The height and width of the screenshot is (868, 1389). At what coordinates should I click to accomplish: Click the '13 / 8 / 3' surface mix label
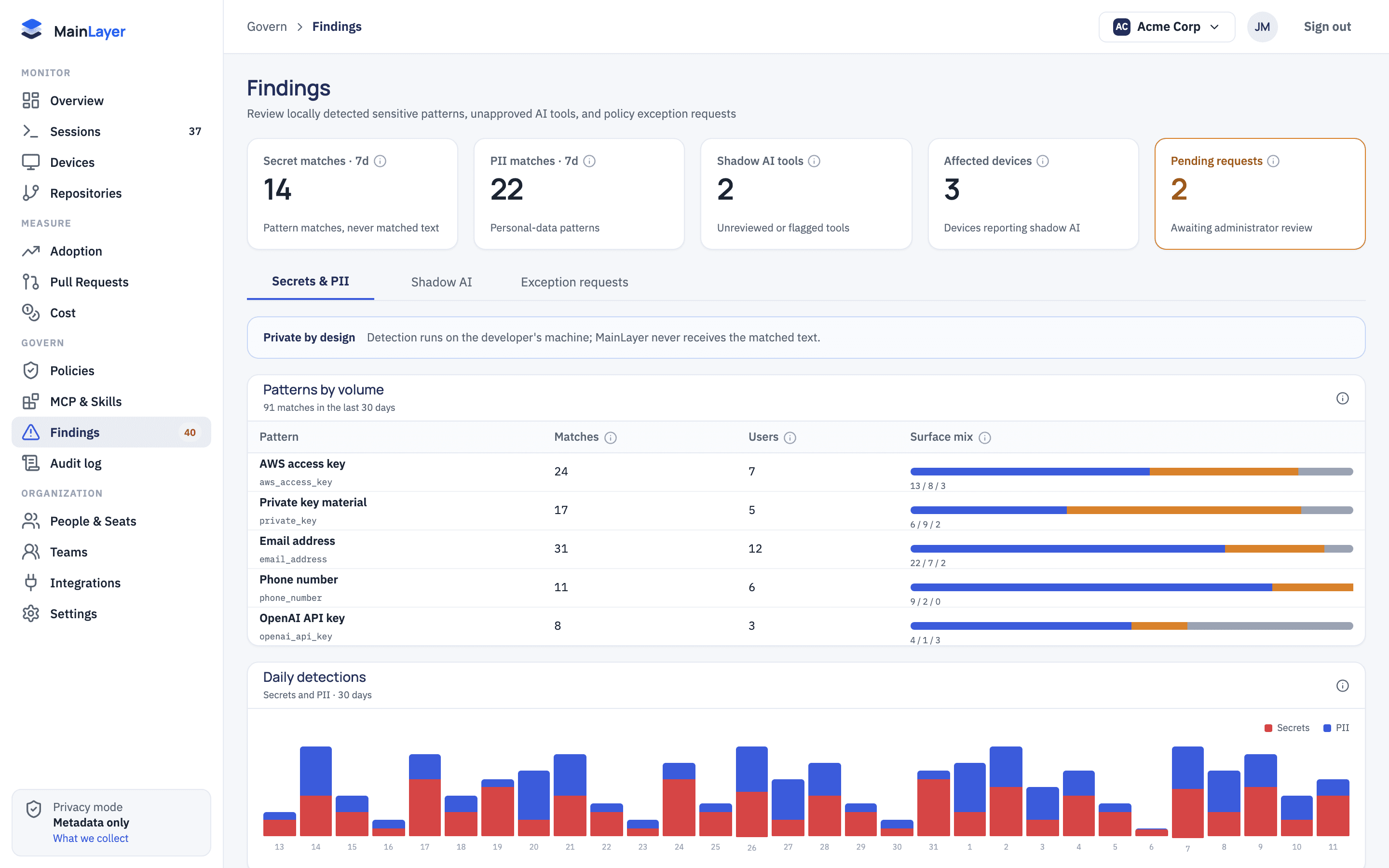[x=928, y=486]
